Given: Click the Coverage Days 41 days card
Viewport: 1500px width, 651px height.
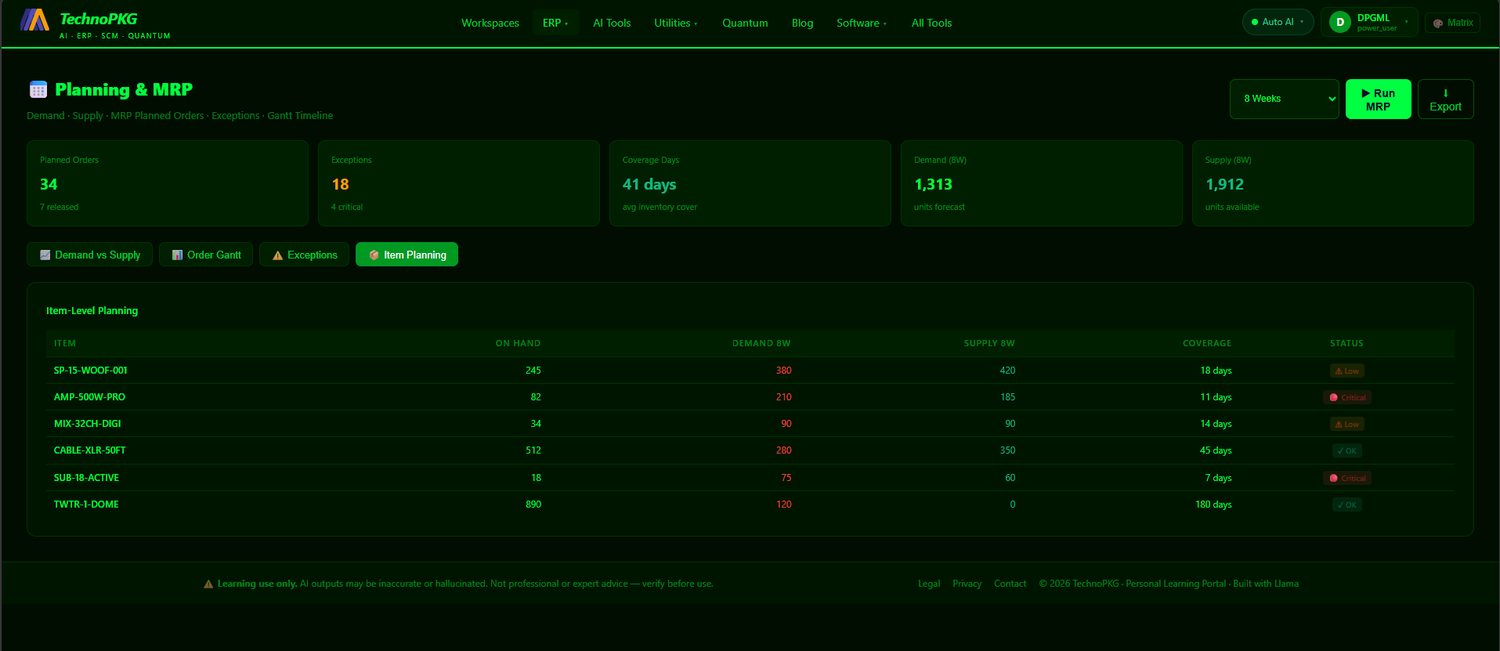Looking at the screenshot, I should tap(750, 183).
